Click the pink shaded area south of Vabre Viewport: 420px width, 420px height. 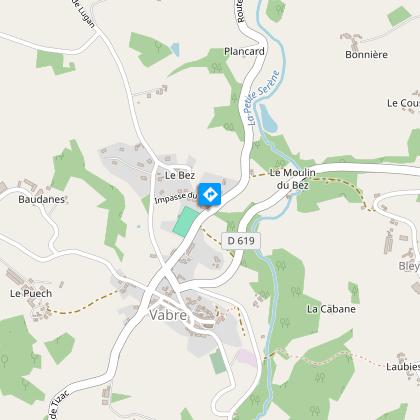pos(247,358)
